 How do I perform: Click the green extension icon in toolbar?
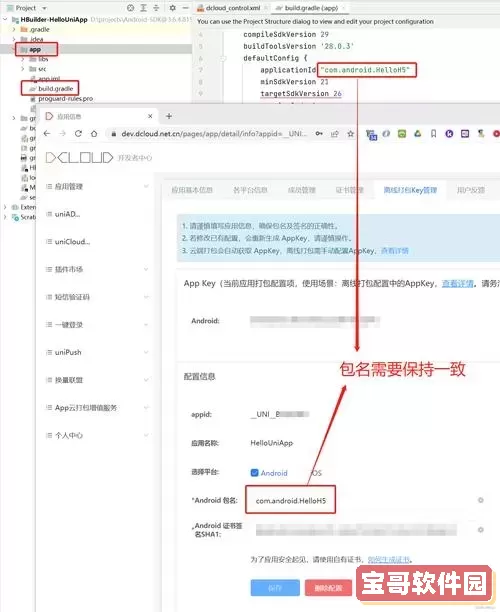click(x=402, y=134)
